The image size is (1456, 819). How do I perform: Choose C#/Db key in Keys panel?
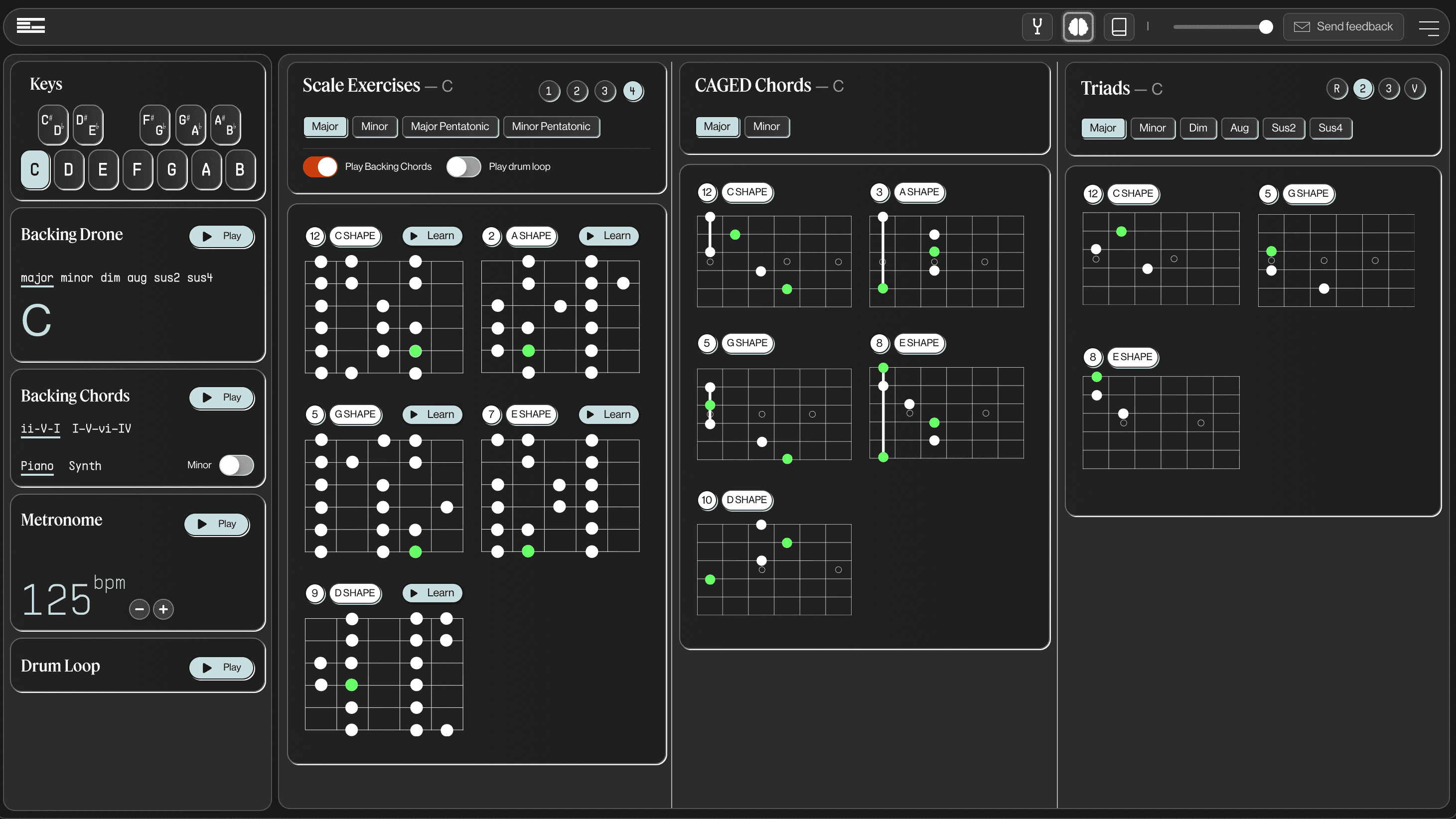53,125
